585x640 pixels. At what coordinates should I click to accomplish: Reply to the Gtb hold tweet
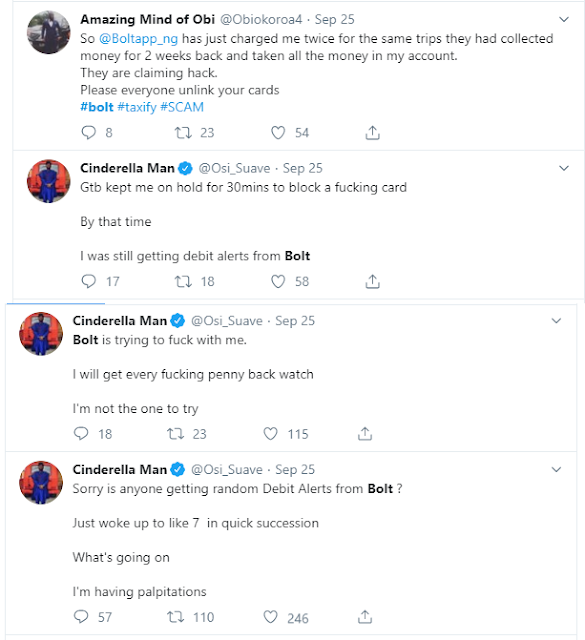pos(89,281)
